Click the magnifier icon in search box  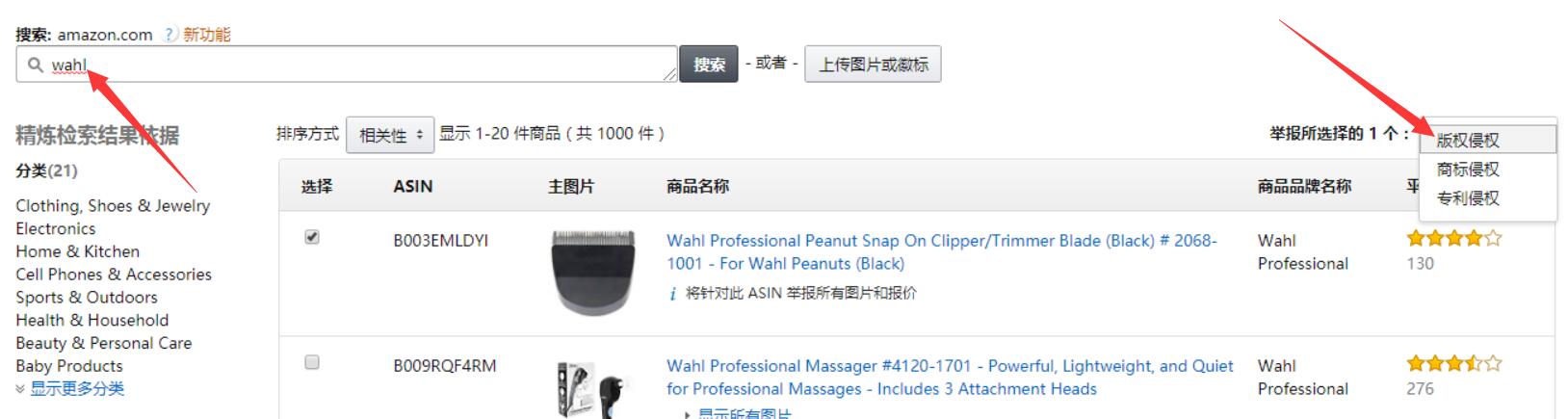tap(36, 65)
